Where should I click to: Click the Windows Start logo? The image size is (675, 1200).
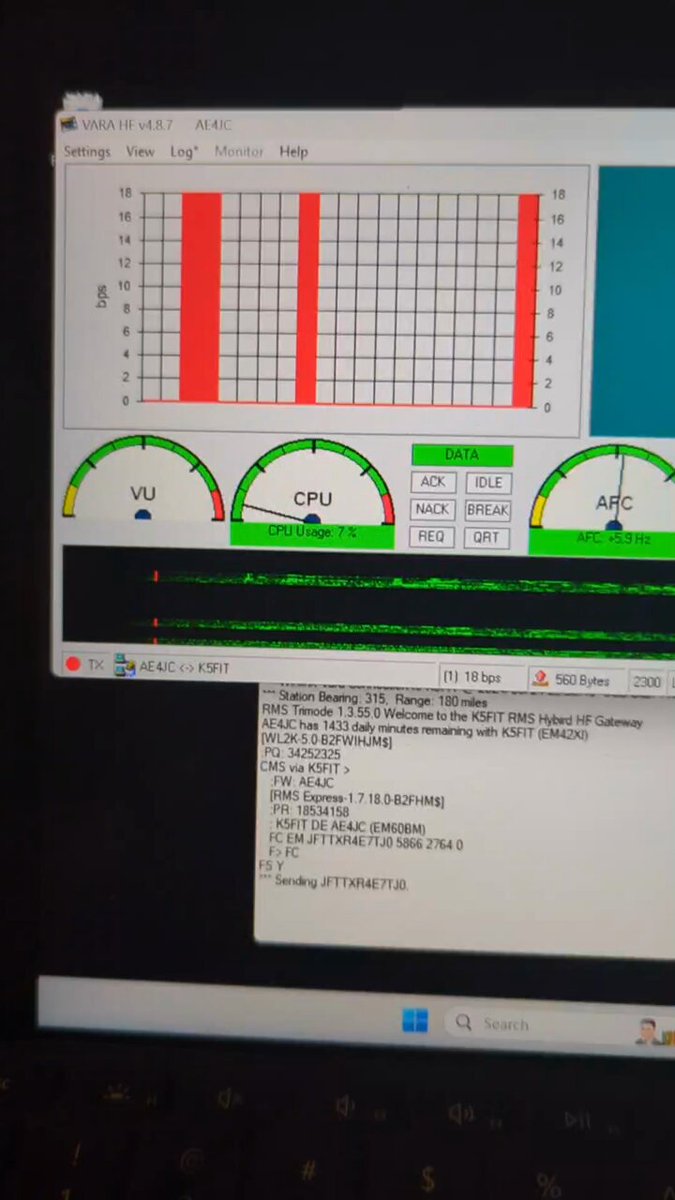pos(415,1021)
